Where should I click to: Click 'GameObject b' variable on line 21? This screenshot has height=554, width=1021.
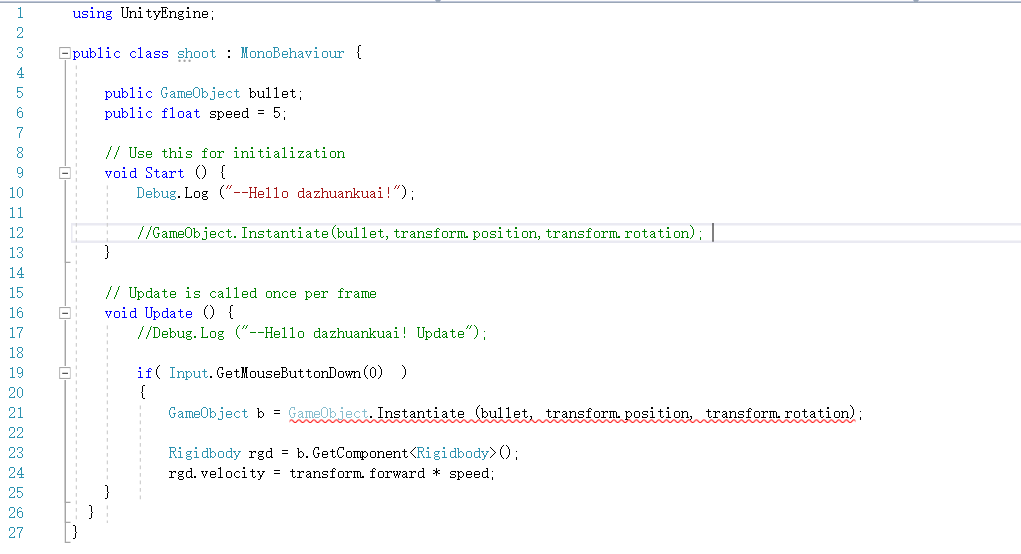(x=216, y=413)
